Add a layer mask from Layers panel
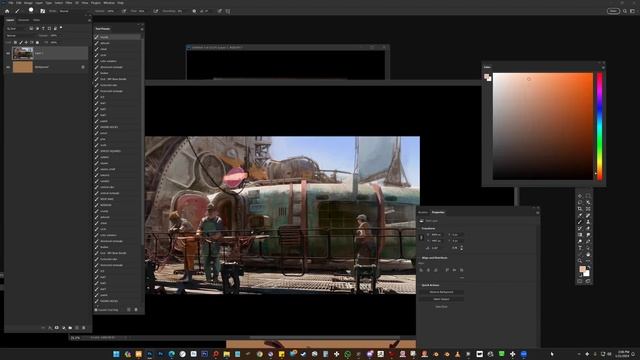This screenshot has width=640, height=360. point(56,327)
